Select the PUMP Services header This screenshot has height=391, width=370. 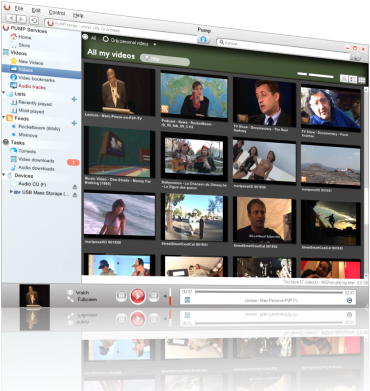(25, 29)
